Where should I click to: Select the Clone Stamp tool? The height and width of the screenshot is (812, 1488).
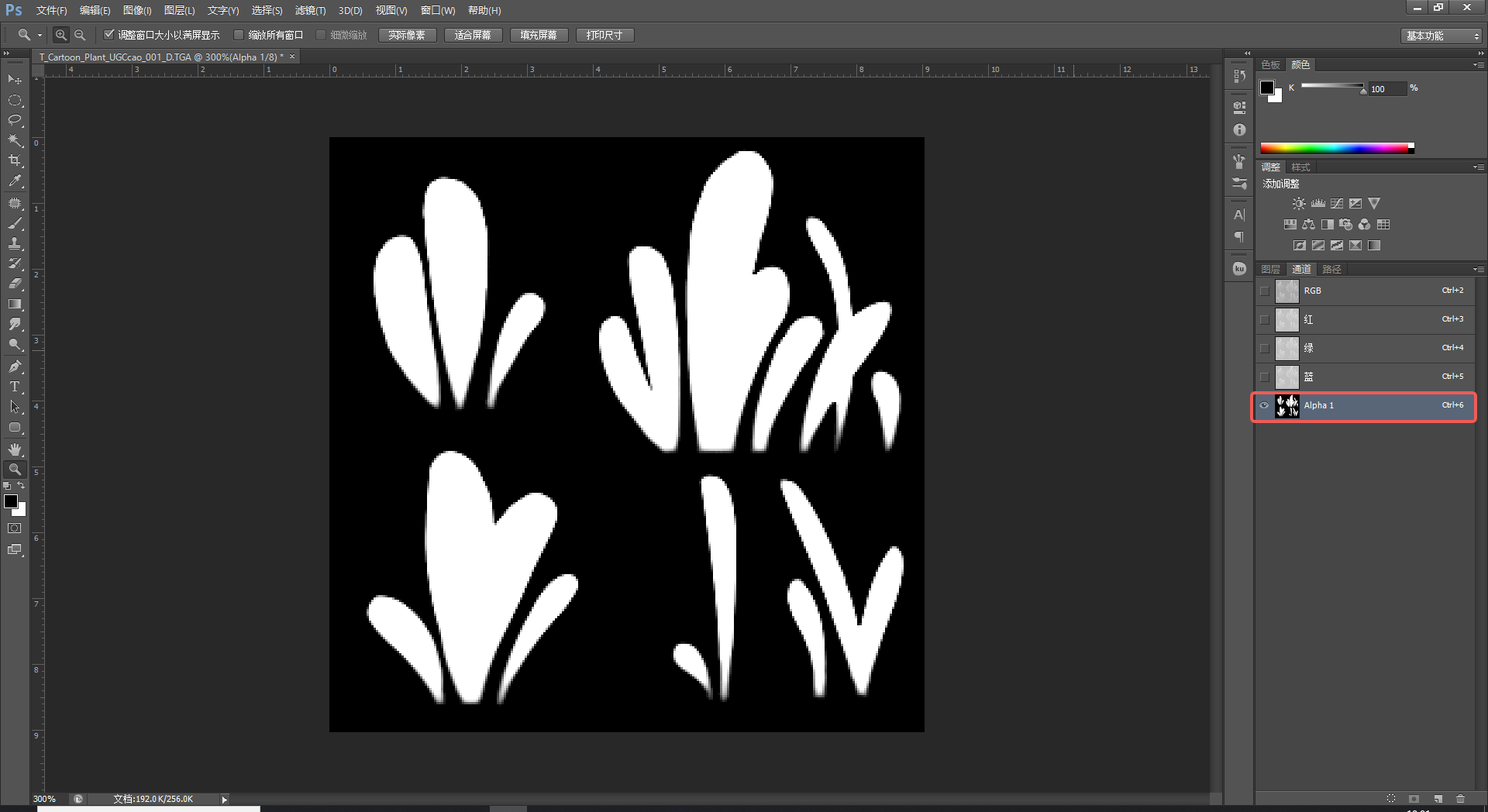coord(15,243)
